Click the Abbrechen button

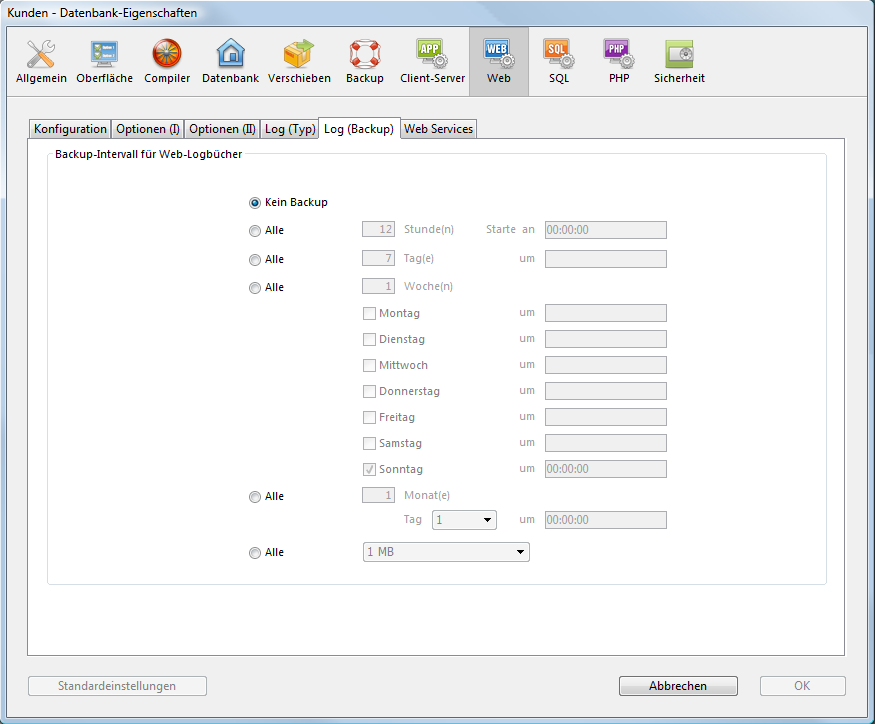(x=678, y=686)
